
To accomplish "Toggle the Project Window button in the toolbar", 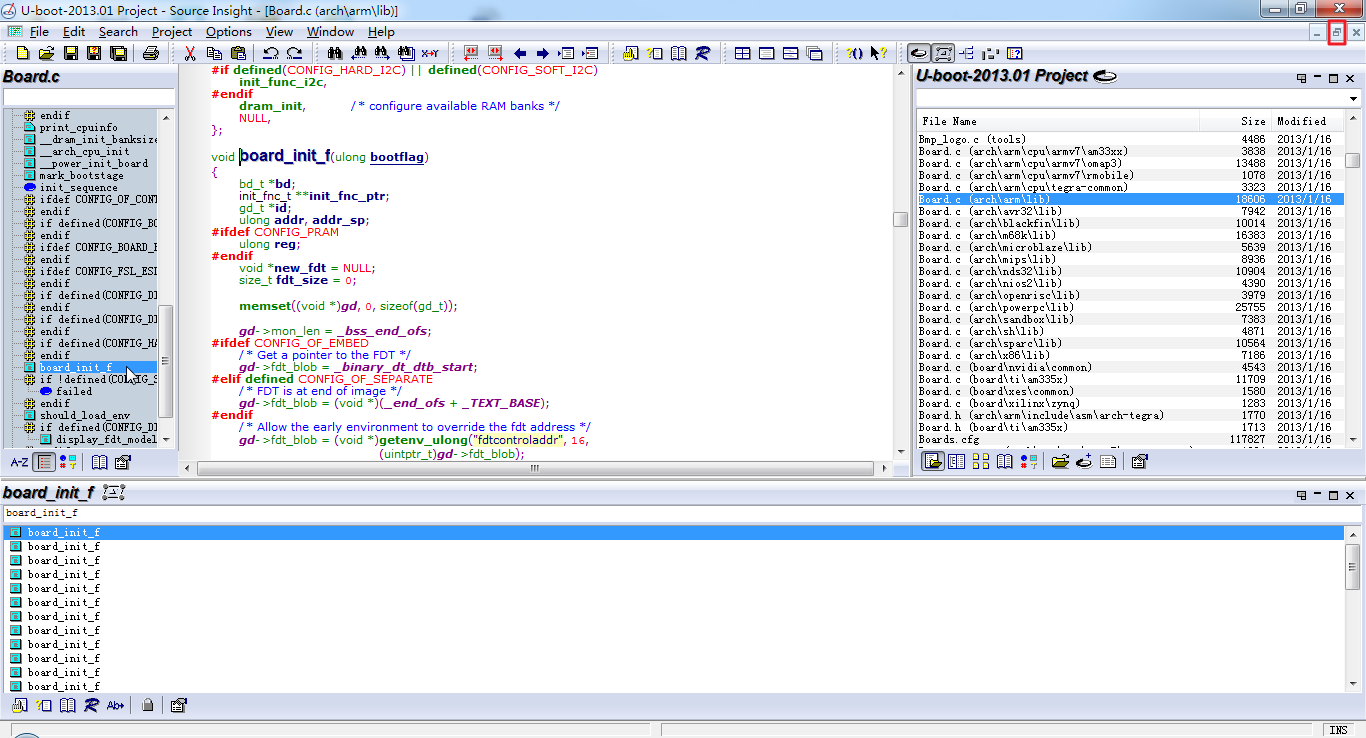I will tap(918, 53).
